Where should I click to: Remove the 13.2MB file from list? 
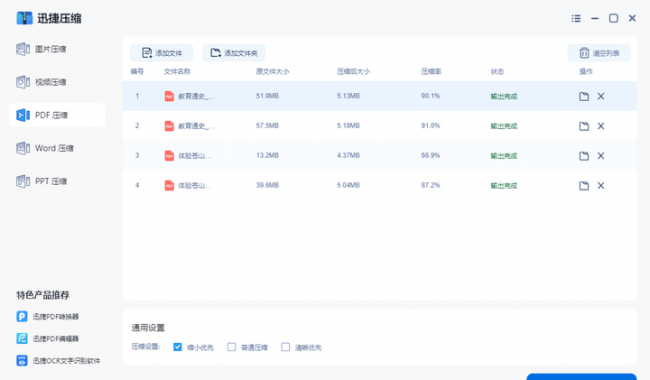[601, 156]
